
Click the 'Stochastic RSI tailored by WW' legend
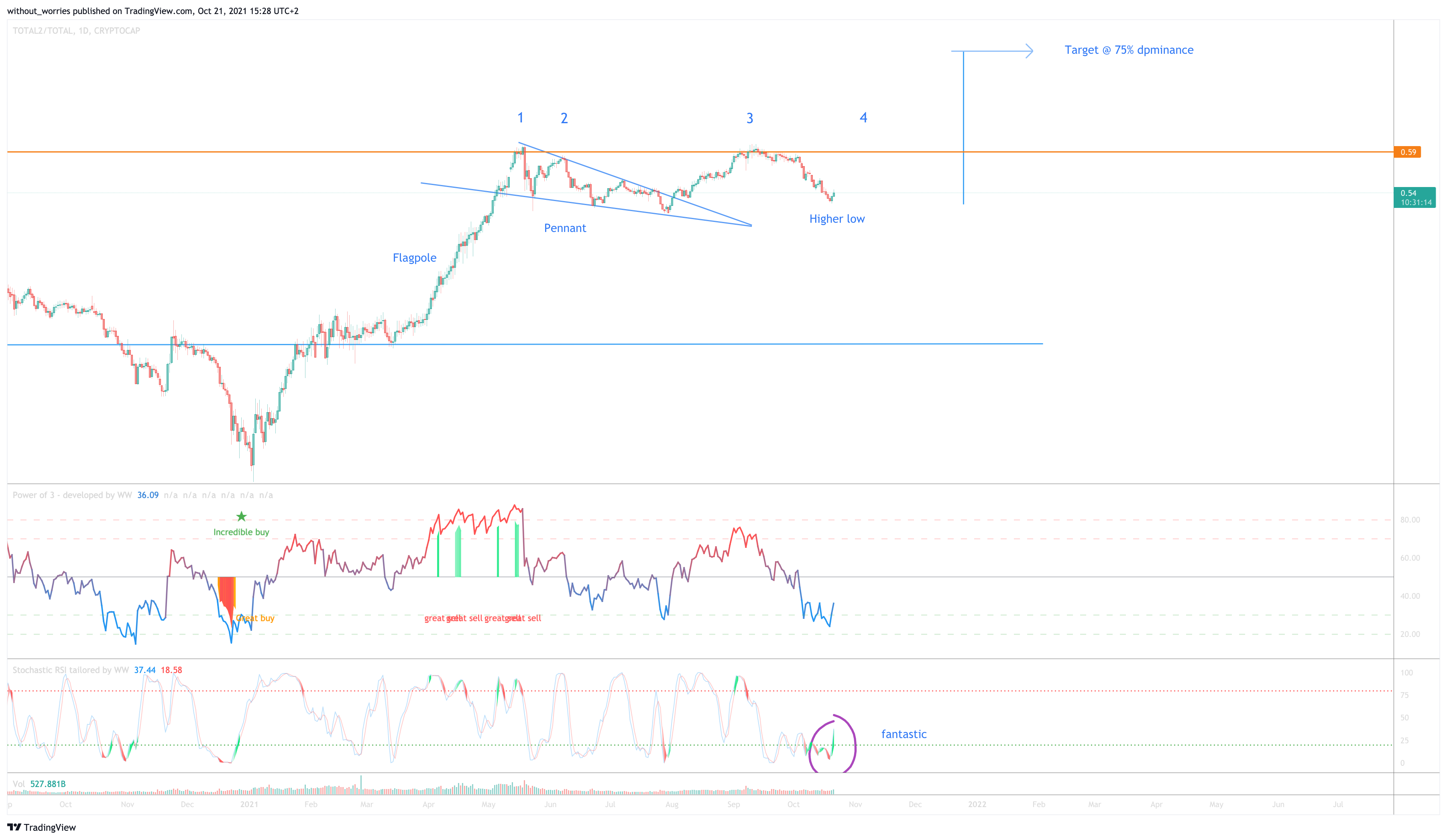[71, 670]
